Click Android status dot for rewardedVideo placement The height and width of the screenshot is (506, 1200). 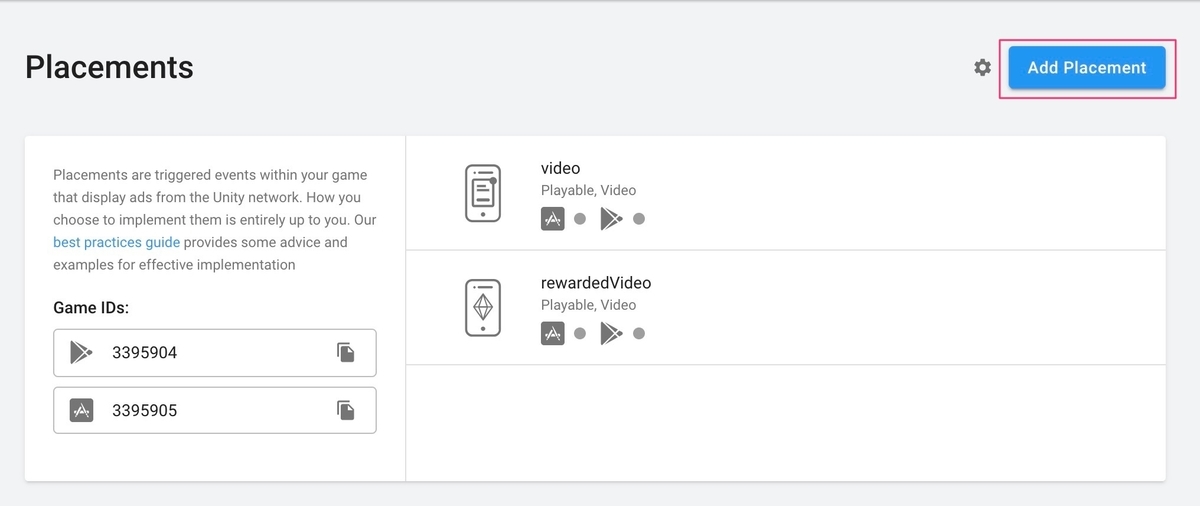639,334
